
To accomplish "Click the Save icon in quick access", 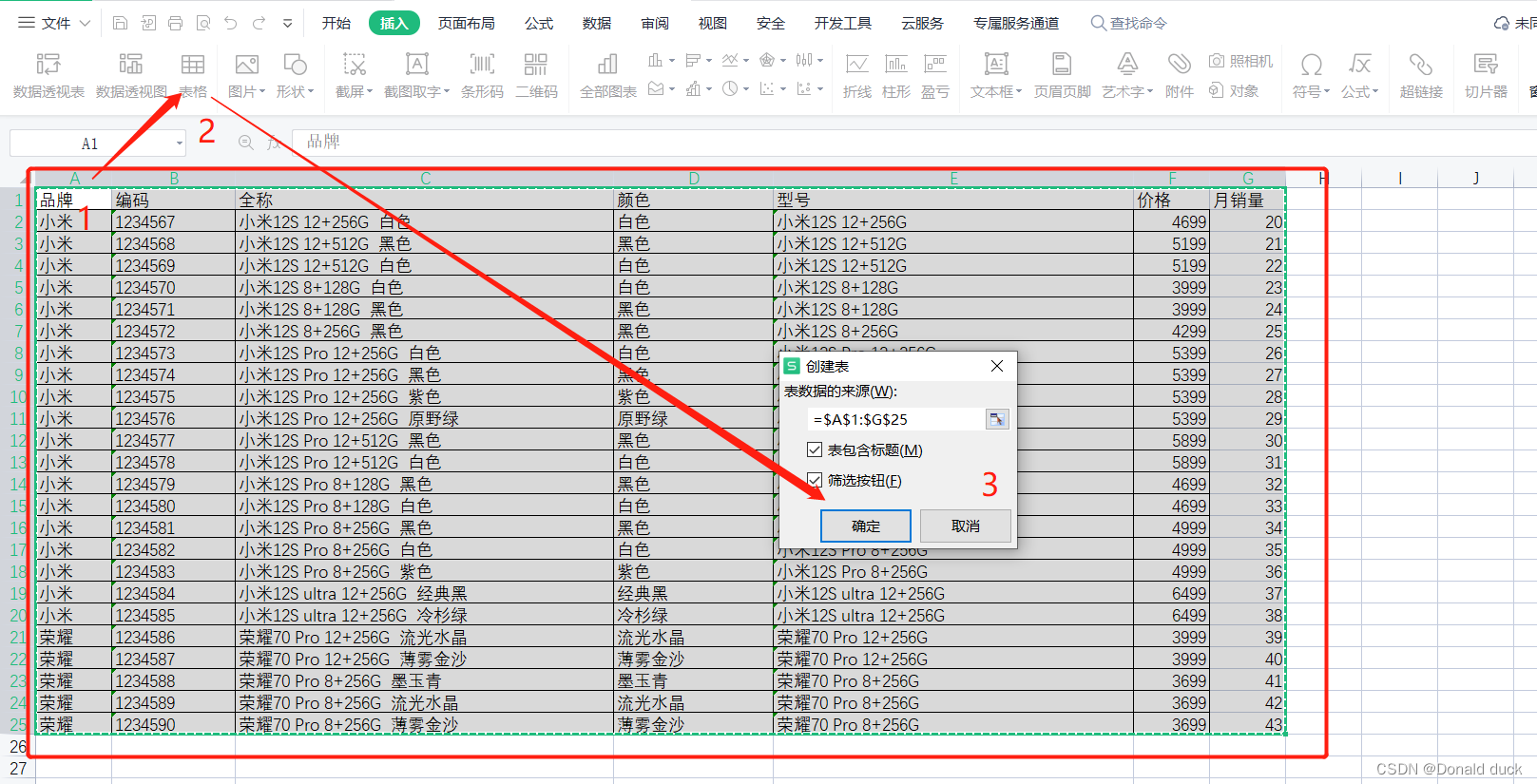I will click(x=120, y=23).
